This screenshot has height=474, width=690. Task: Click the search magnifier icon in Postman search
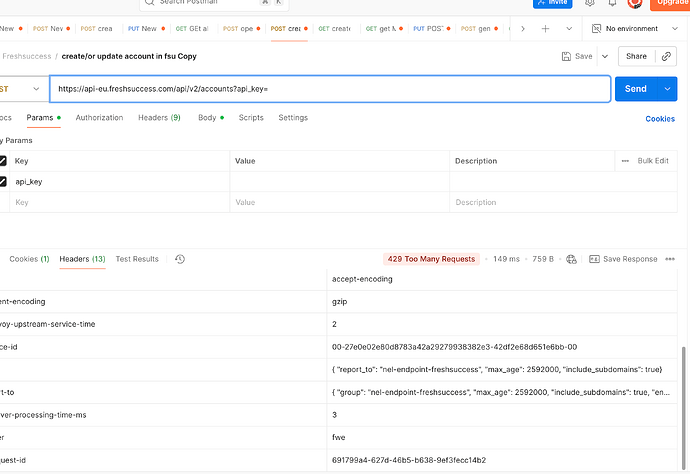point(150,2)
